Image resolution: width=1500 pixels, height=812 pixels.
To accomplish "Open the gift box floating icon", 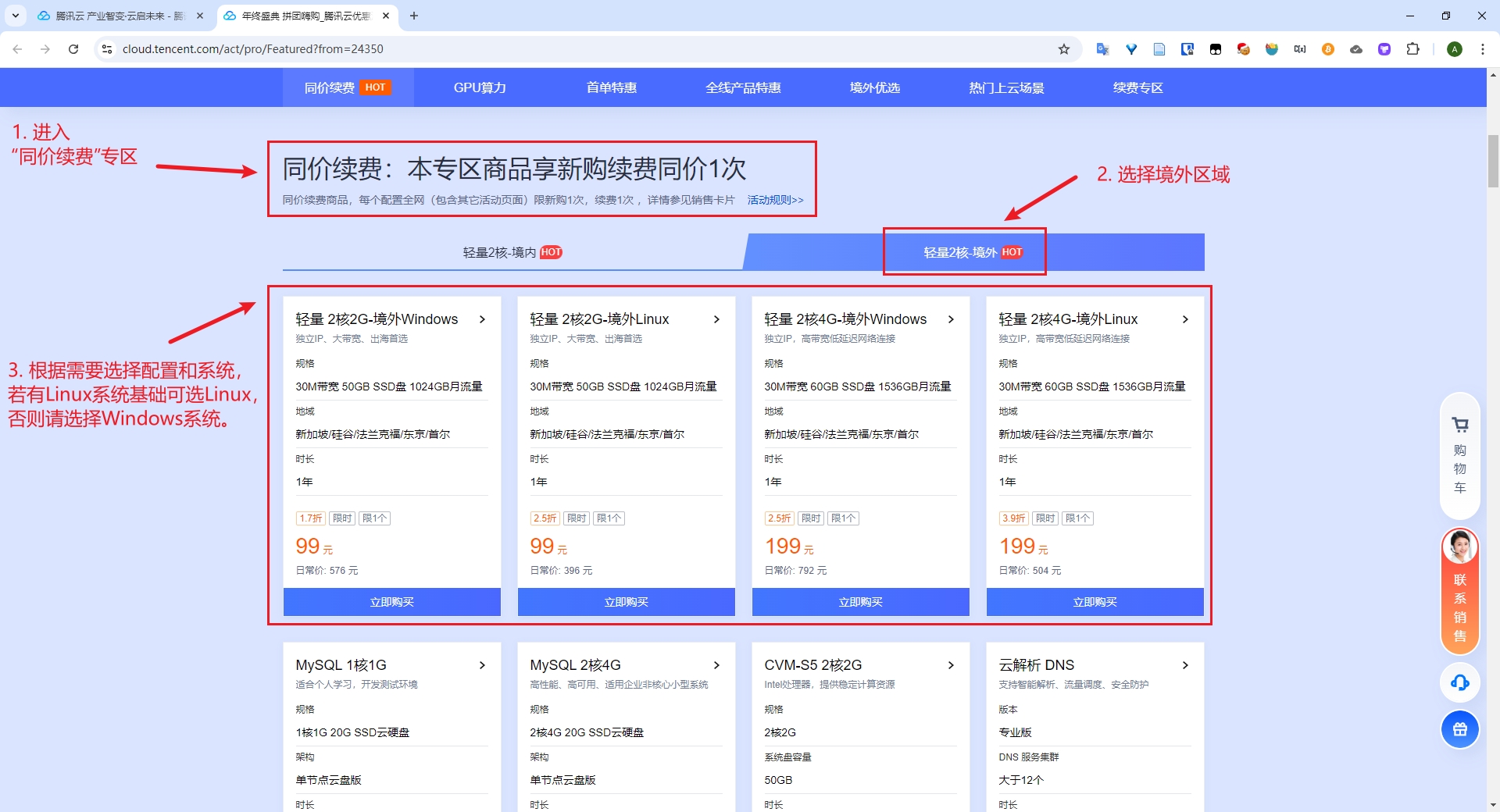I will (1460, 729).
